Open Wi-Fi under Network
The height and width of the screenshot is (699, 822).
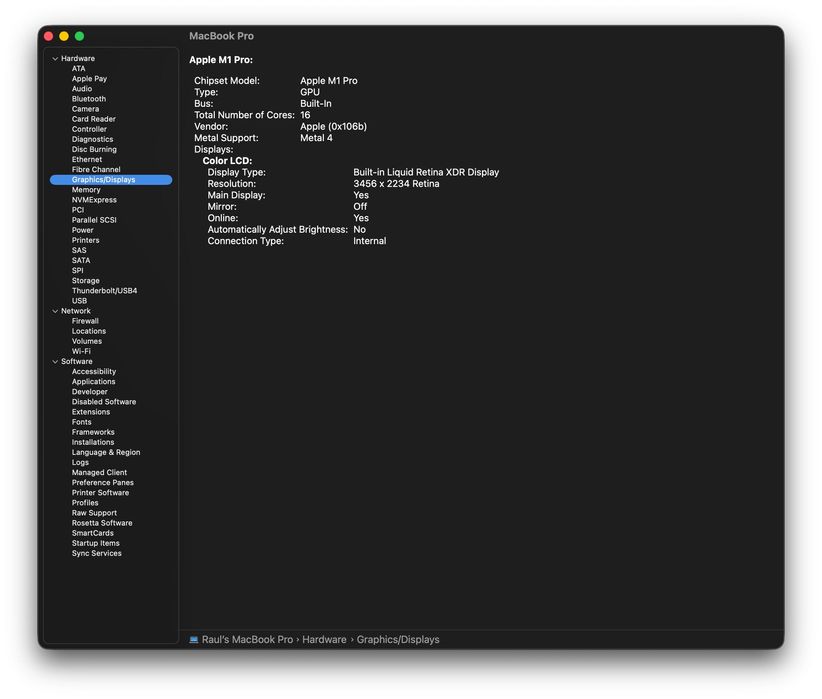[81, 351]
